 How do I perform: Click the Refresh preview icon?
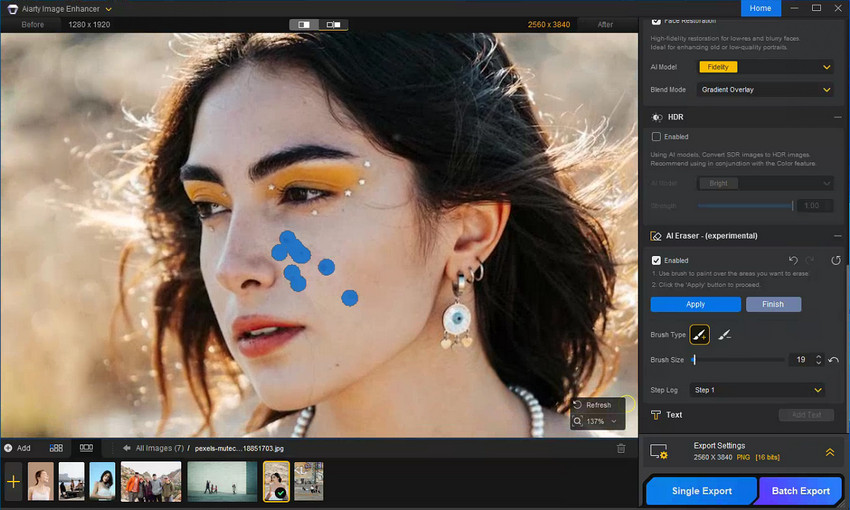(578, 405)
